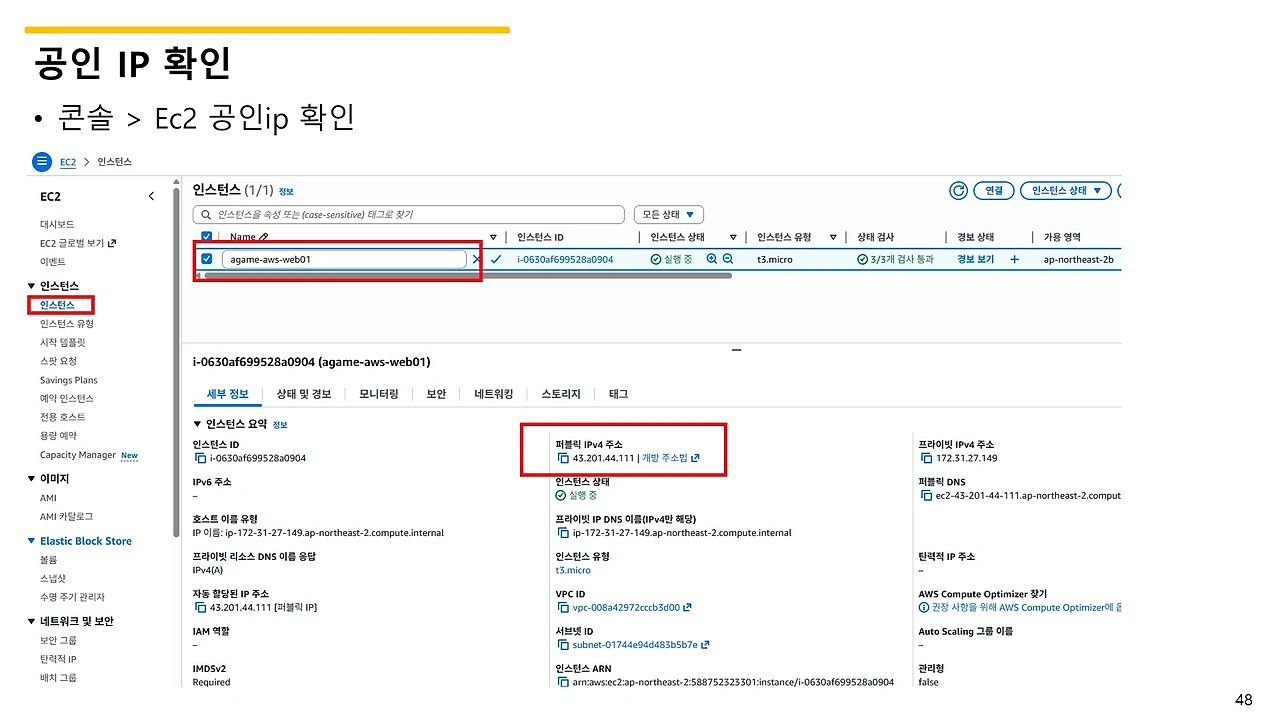
Task: Collapse the 인스턴스 요약 section
Action: point(197,424)
